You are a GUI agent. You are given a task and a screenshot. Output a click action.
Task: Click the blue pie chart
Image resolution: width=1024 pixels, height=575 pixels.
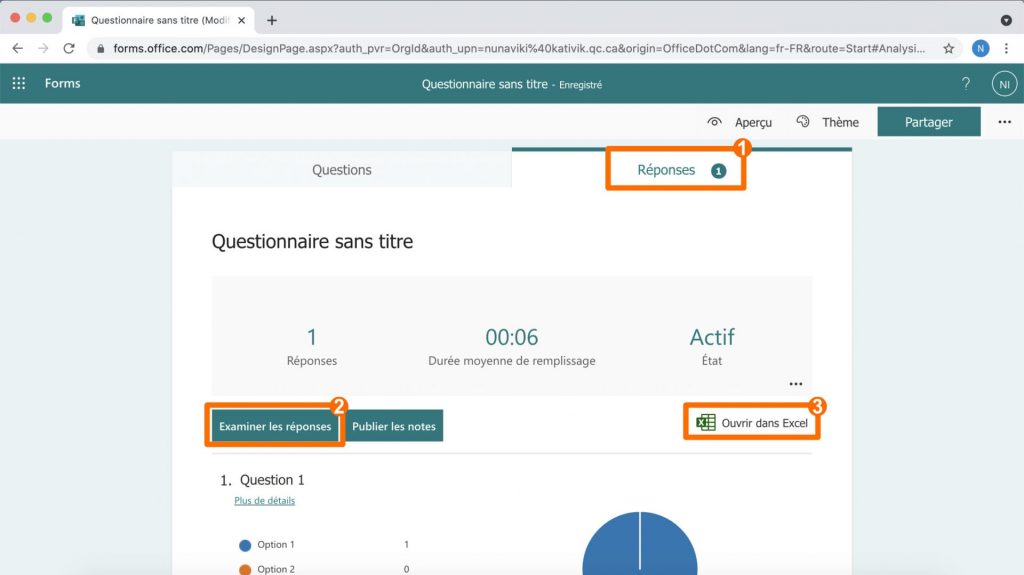point(639,543)
